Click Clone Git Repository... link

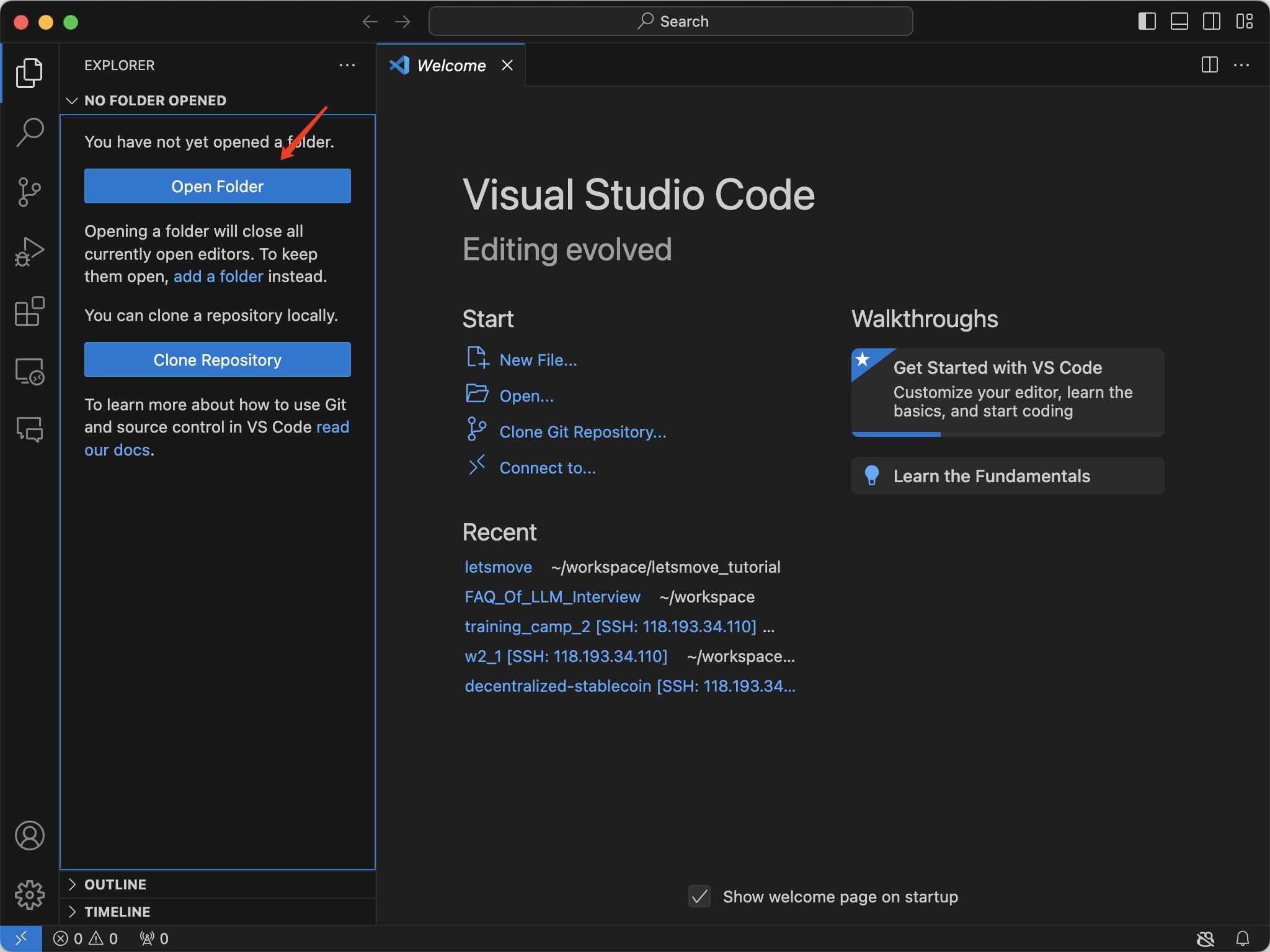coord(583,432)
